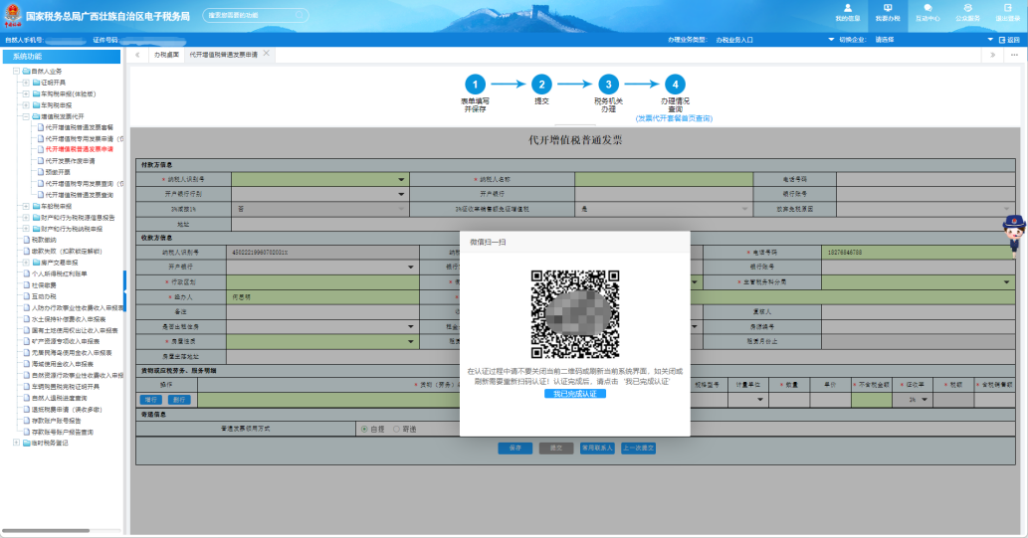This screenshot has width=1028, height=538.
Task: Click the 返回 return icon
Action: [1002, 40]
